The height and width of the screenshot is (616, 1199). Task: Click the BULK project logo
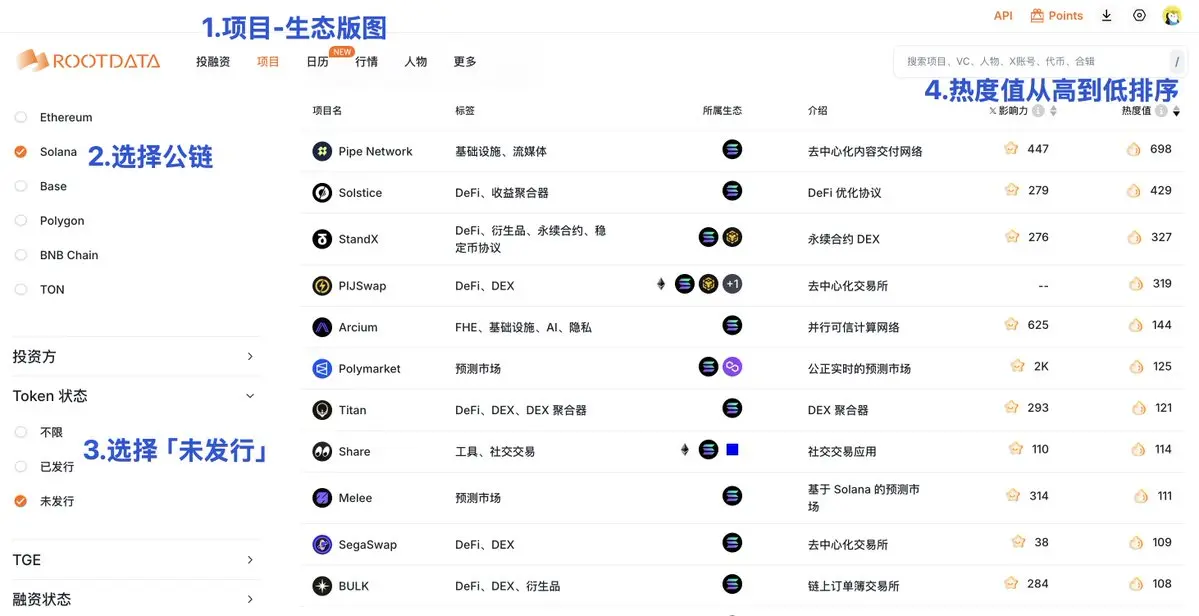(322, 586)
